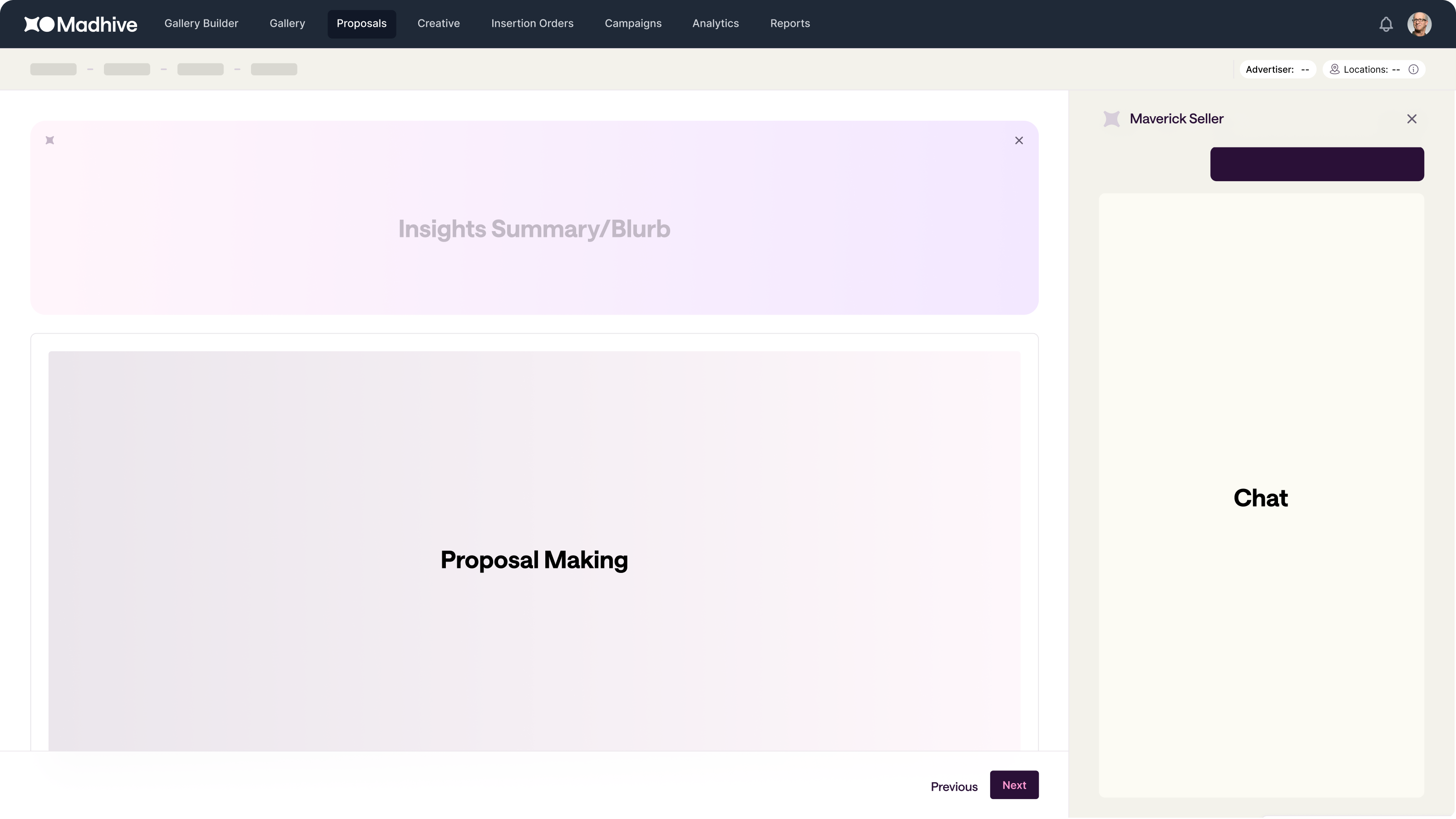Viewport: 1456px width, 819px height.
Task: Click the sparkle icon in the insights card
Action: pos(50,140)
